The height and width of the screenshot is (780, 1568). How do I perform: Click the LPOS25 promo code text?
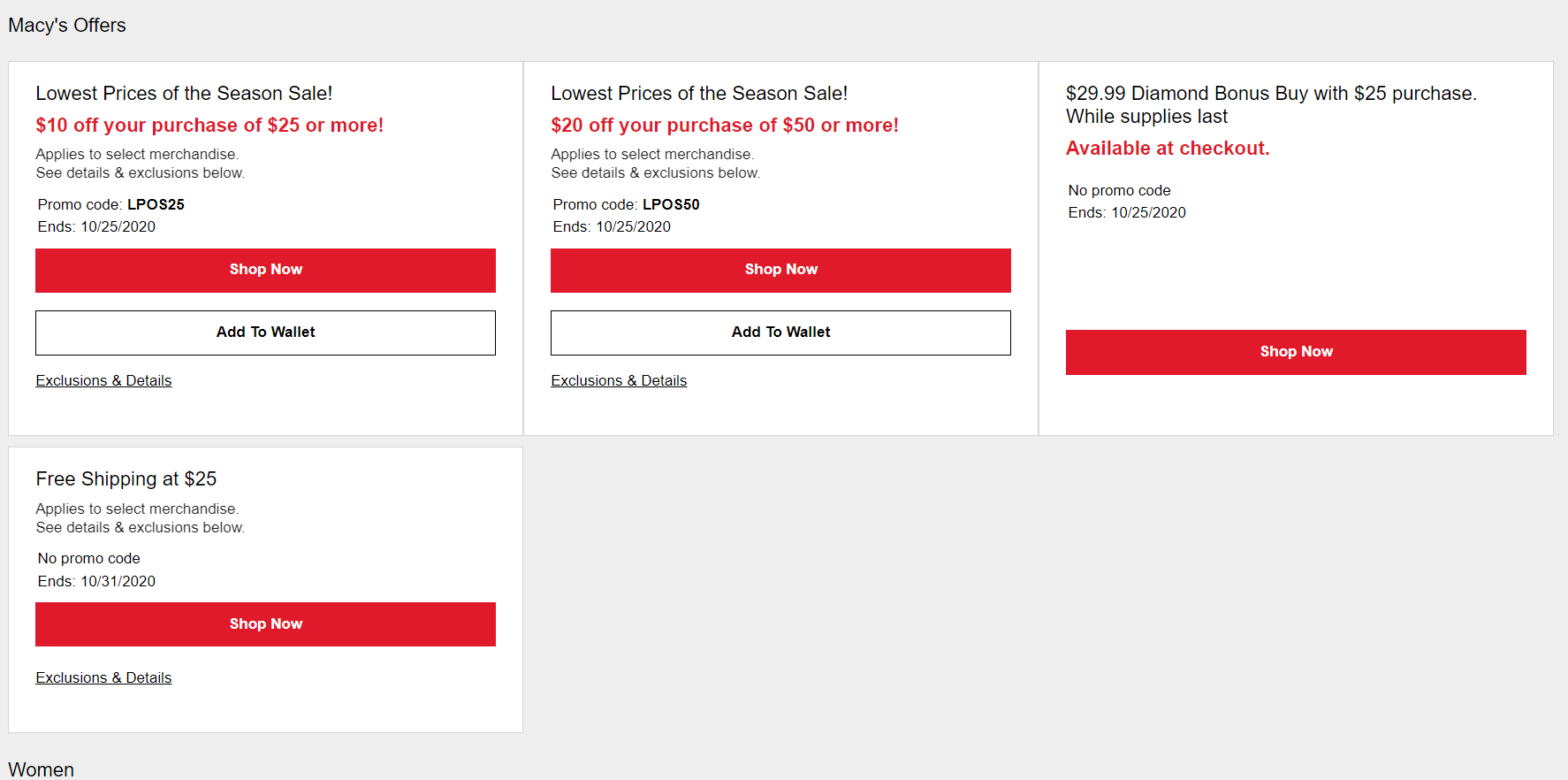click(x=156, y=204)
